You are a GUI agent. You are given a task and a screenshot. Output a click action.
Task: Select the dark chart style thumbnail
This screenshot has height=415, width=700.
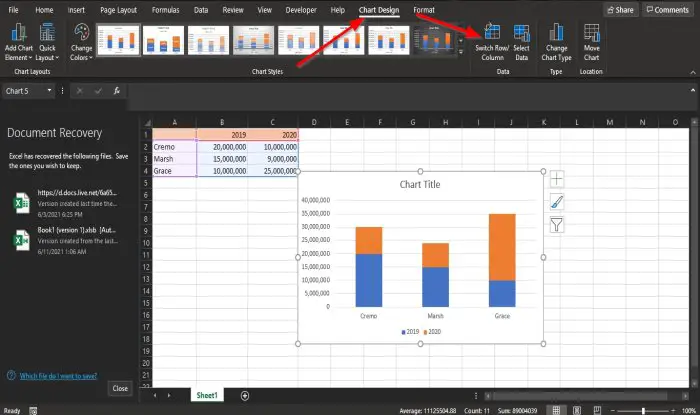(434, 40)
